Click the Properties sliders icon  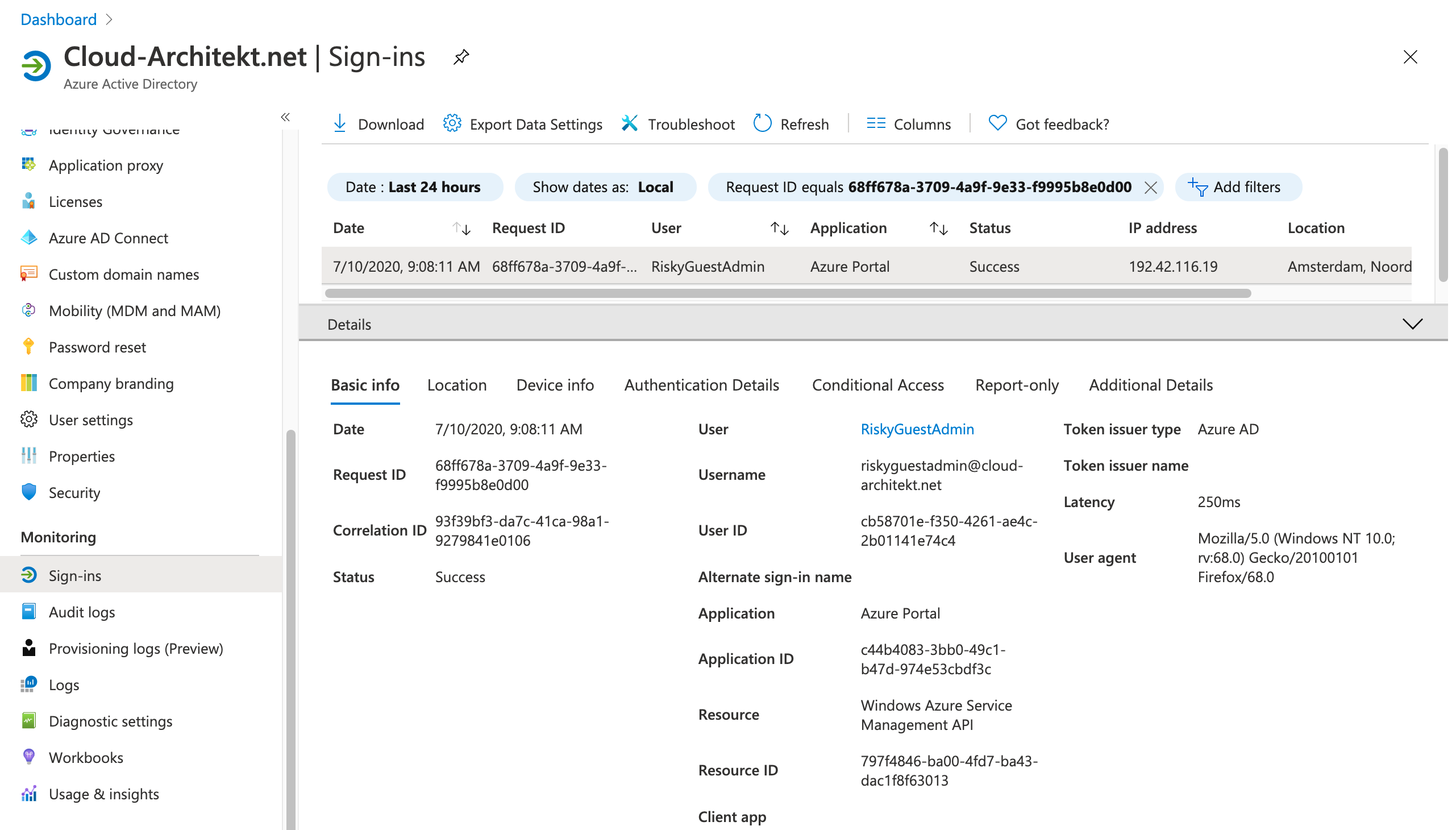point(28,456)
